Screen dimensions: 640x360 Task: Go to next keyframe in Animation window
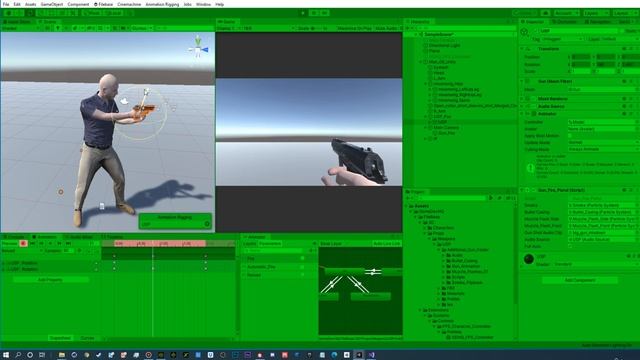(59, 243)
